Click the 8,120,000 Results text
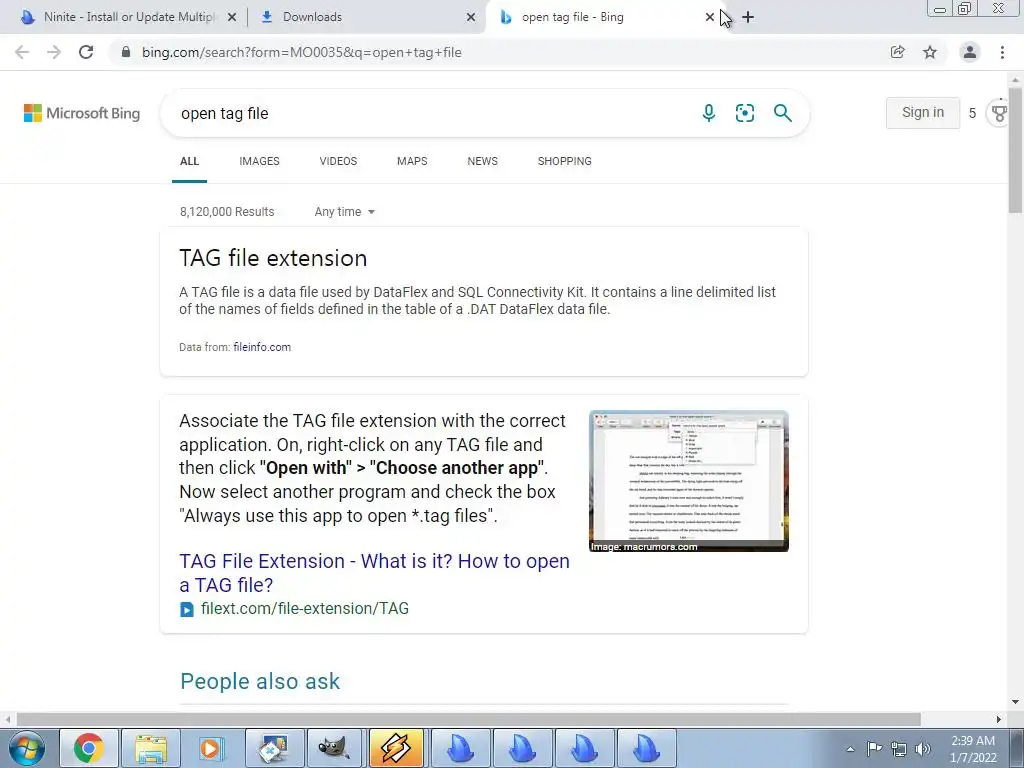 click(227, 212)
